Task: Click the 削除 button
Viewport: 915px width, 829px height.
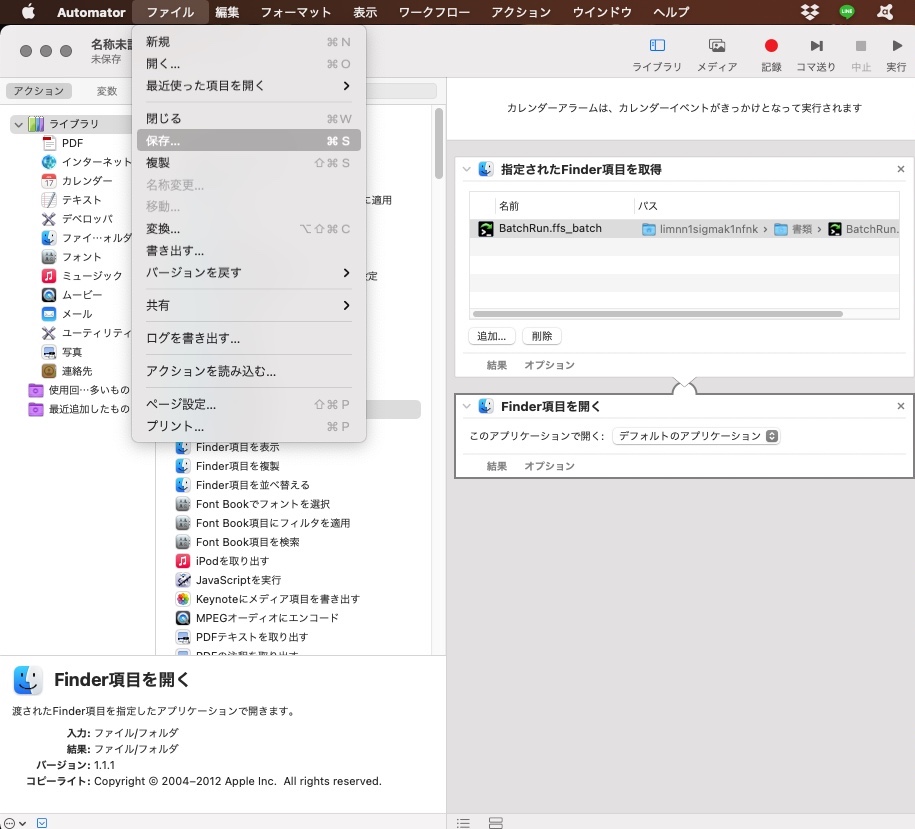Action: tap(542, 336)
